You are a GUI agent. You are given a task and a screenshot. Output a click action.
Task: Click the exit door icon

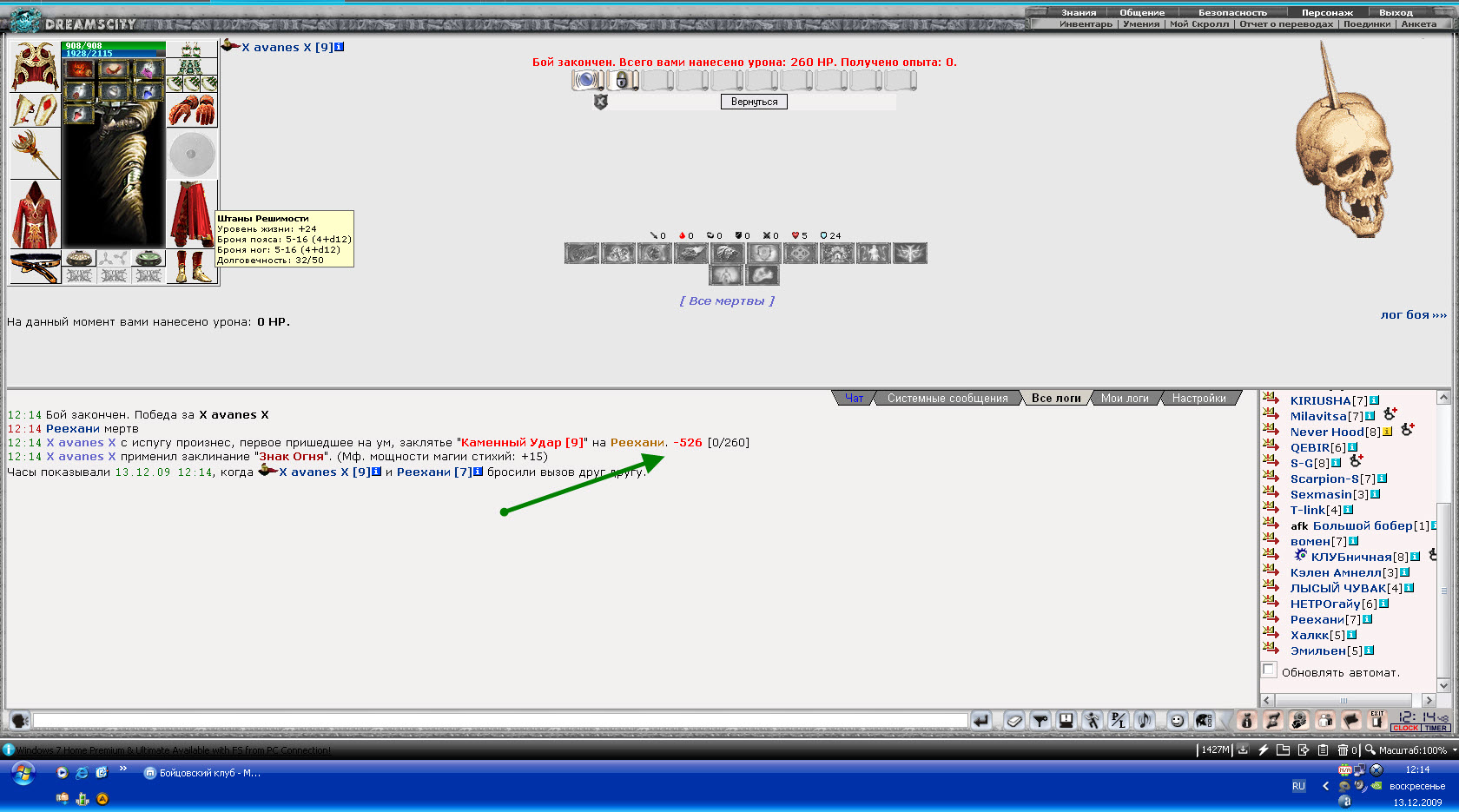pyautogui.click(x=1376, y=720)
